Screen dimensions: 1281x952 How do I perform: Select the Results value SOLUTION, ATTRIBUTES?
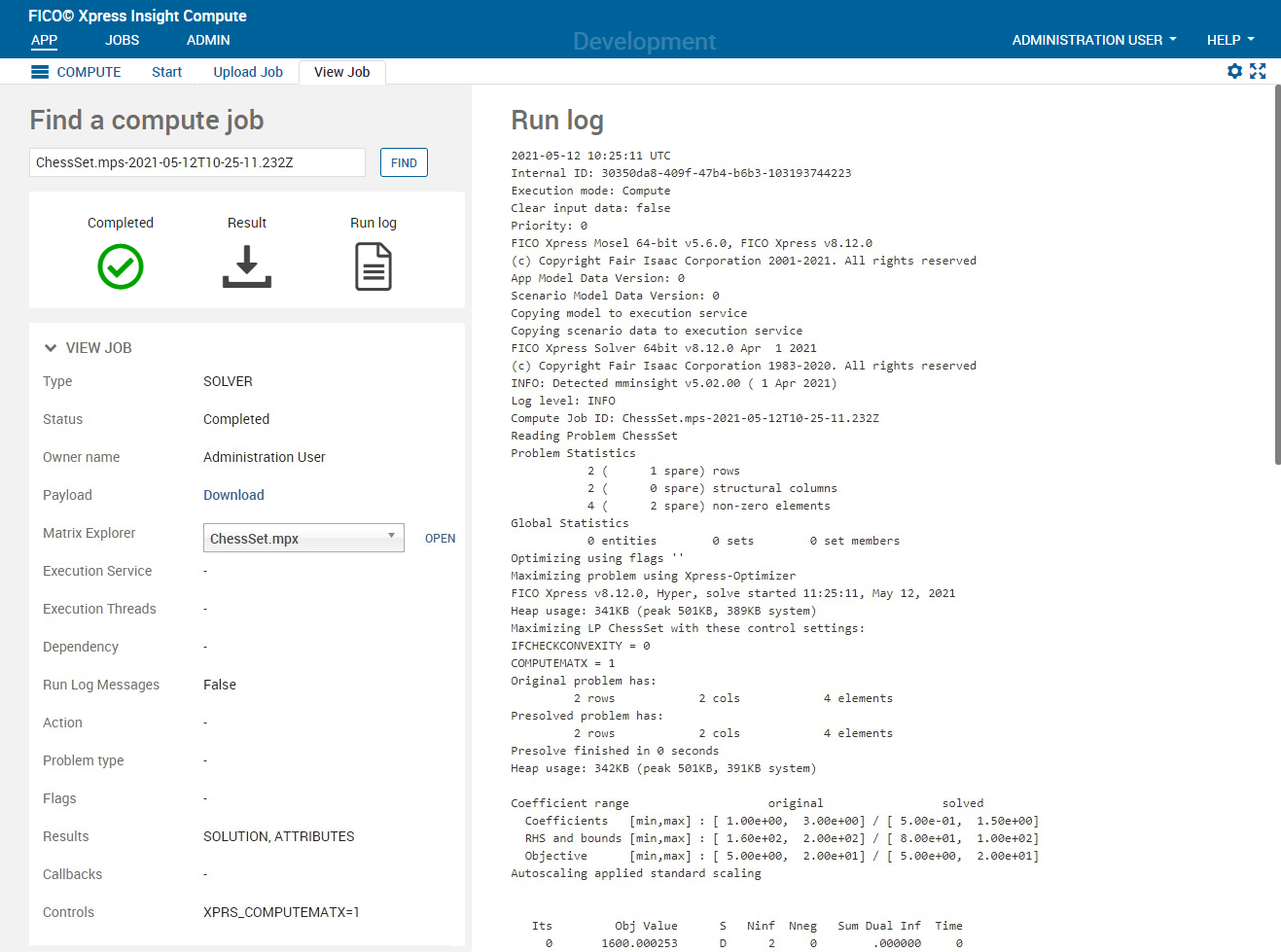(x=279, y=836)
